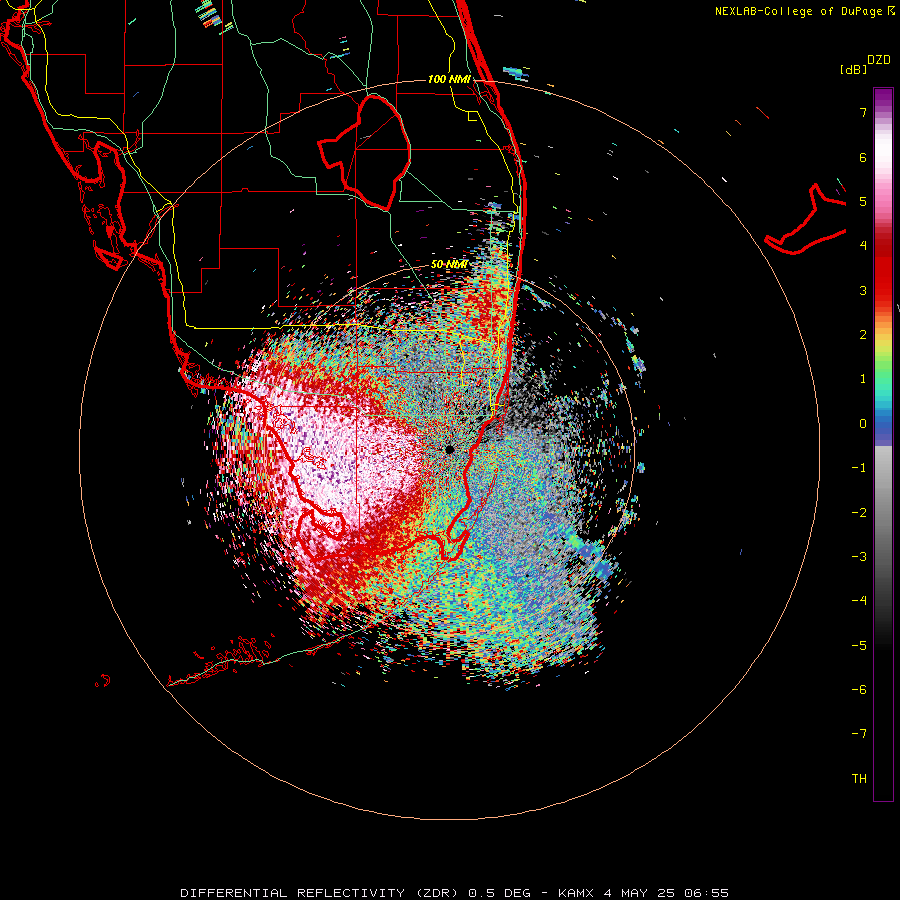
Task: Pick the purple band atop the color bar
Action: [x=883, y=98]
